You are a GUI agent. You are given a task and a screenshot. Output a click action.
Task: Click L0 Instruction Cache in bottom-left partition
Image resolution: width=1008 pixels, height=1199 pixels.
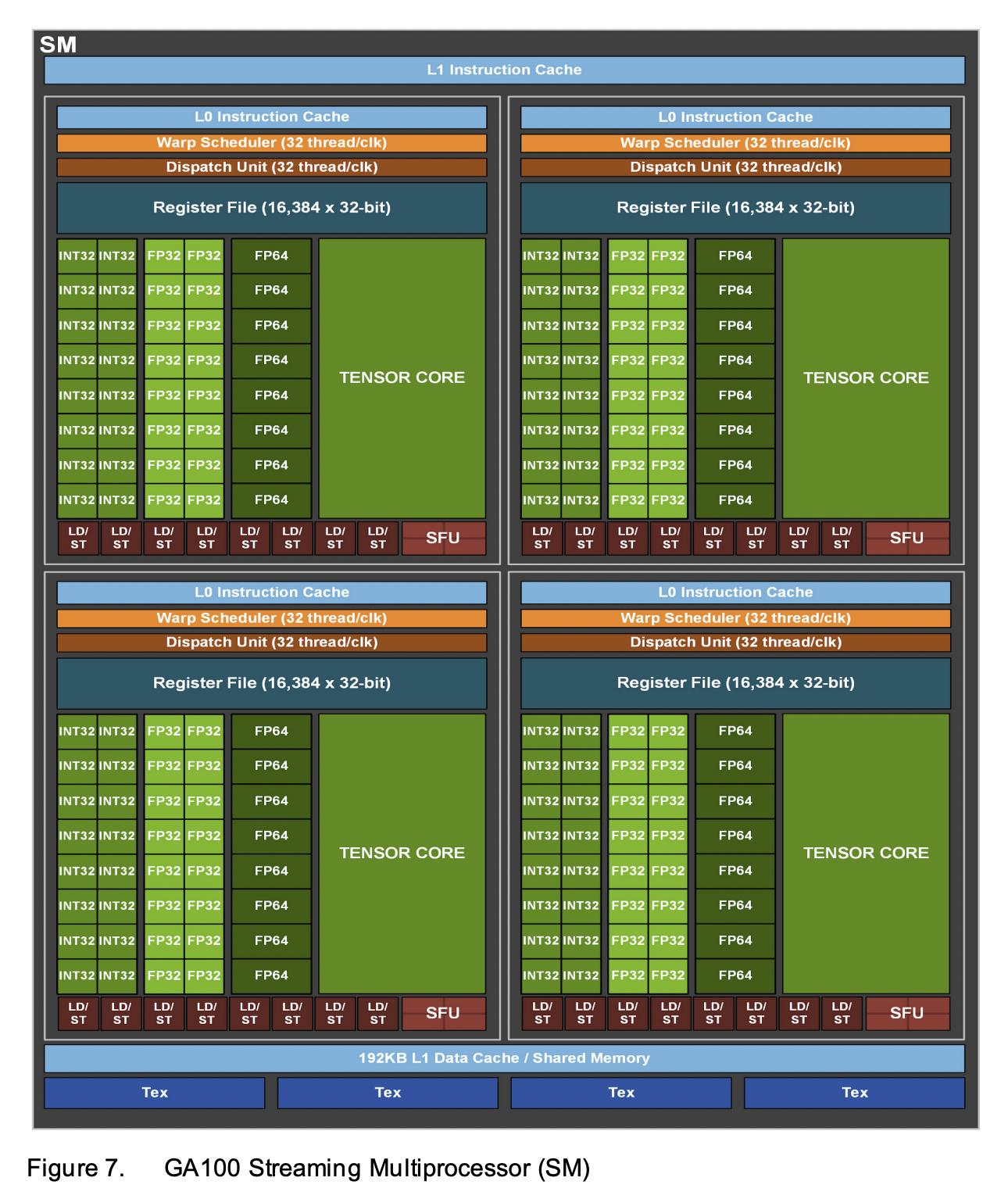pyautogui.click(x=272, y=592)
